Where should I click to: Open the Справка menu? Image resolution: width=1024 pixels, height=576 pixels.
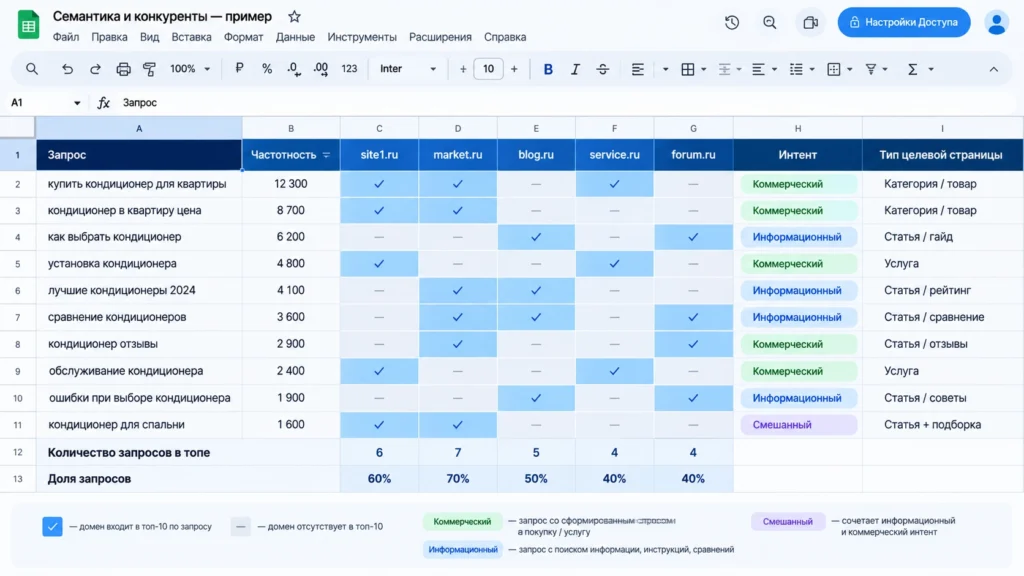click(505, 37)
